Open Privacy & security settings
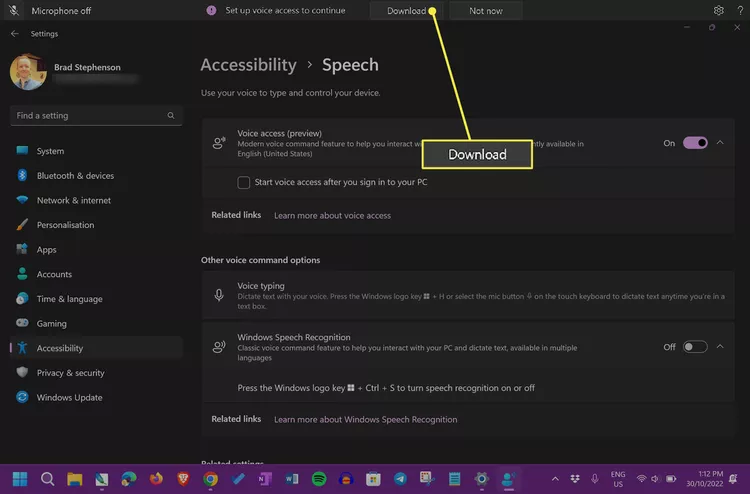The image size is (750, 494). (96, 373)
